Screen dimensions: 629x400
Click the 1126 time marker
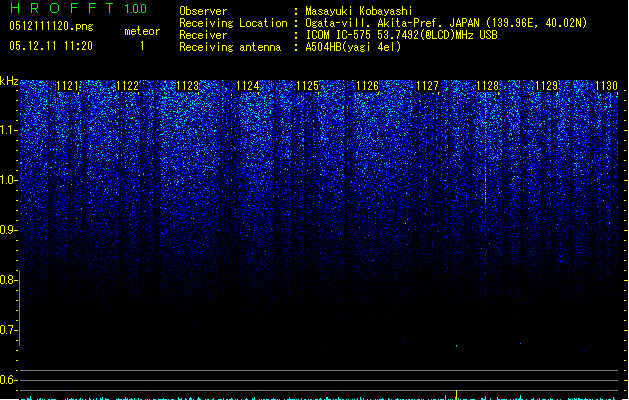click(367, 86)
